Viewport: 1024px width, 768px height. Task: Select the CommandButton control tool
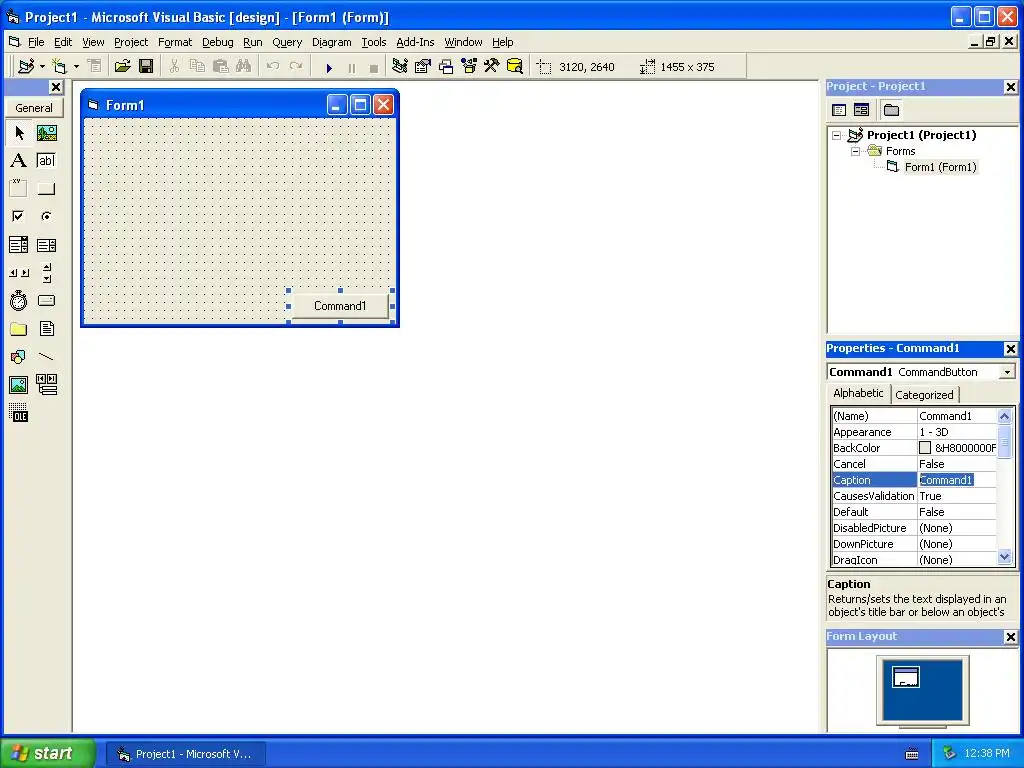pos(46,189)
